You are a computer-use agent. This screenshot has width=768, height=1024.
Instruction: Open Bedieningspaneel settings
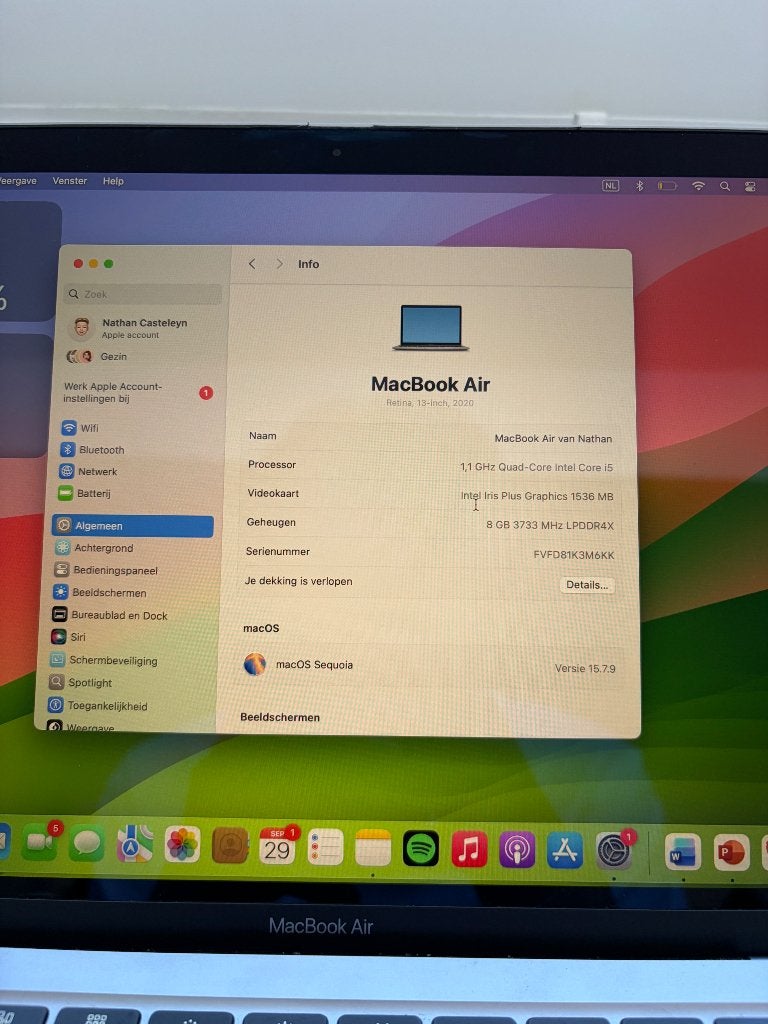click(106, 570)
